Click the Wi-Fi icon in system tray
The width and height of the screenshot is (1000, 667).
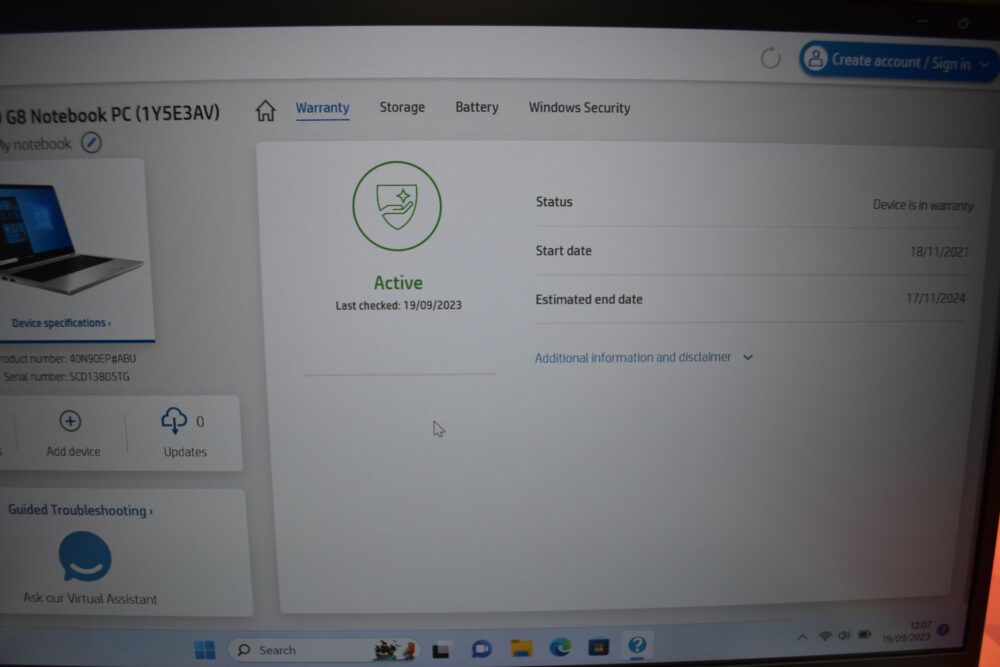825,636
